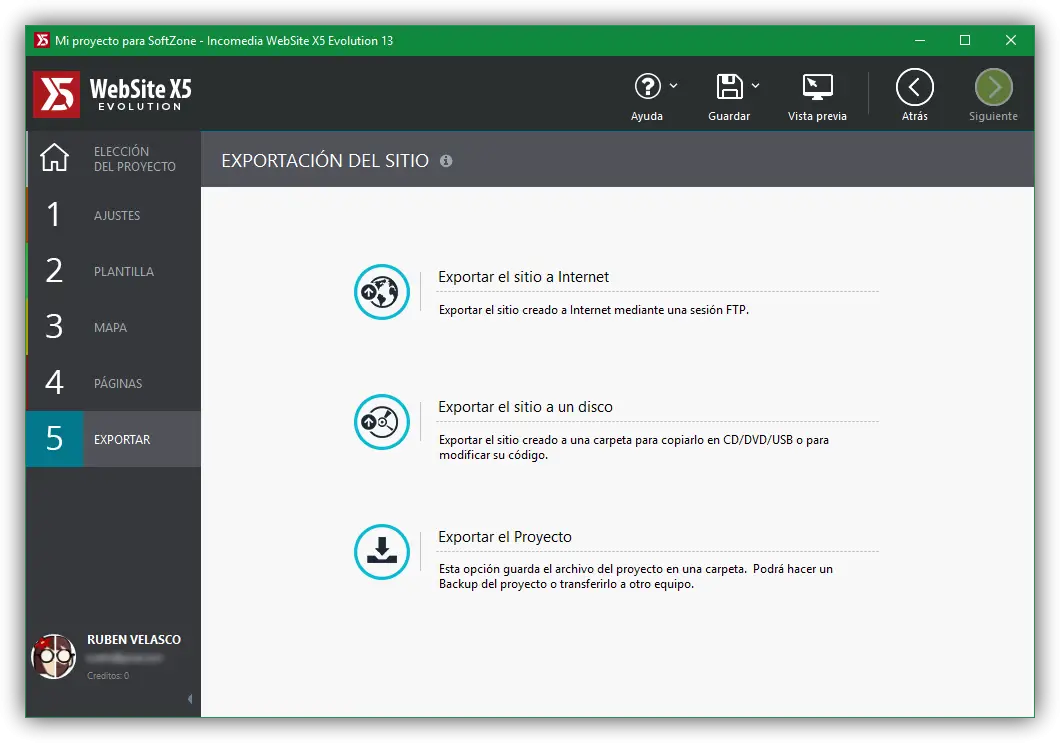Go to step 3 Mapa

[x=114, y=327]
